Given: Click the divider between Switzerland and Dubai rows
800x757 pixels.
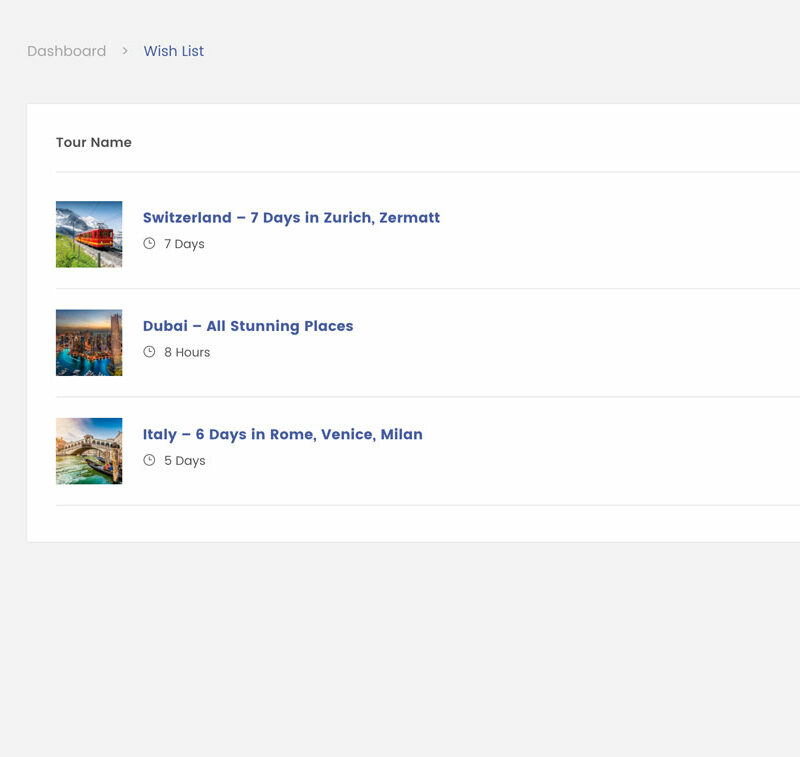Looking at the screenshot, I should click(400, 288).
